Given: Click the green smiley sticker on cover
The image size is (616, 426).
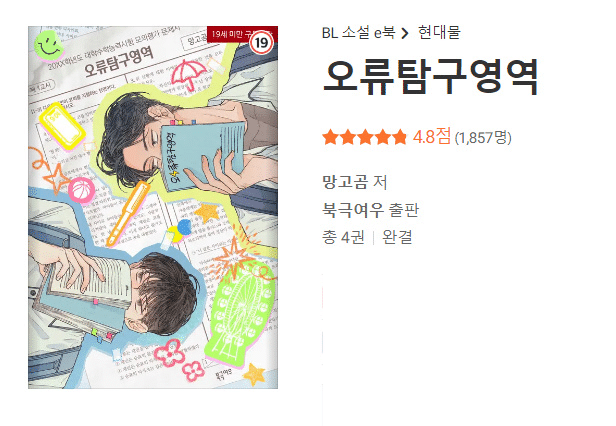Looking at the screenshot, I should [x=49, y=46].
